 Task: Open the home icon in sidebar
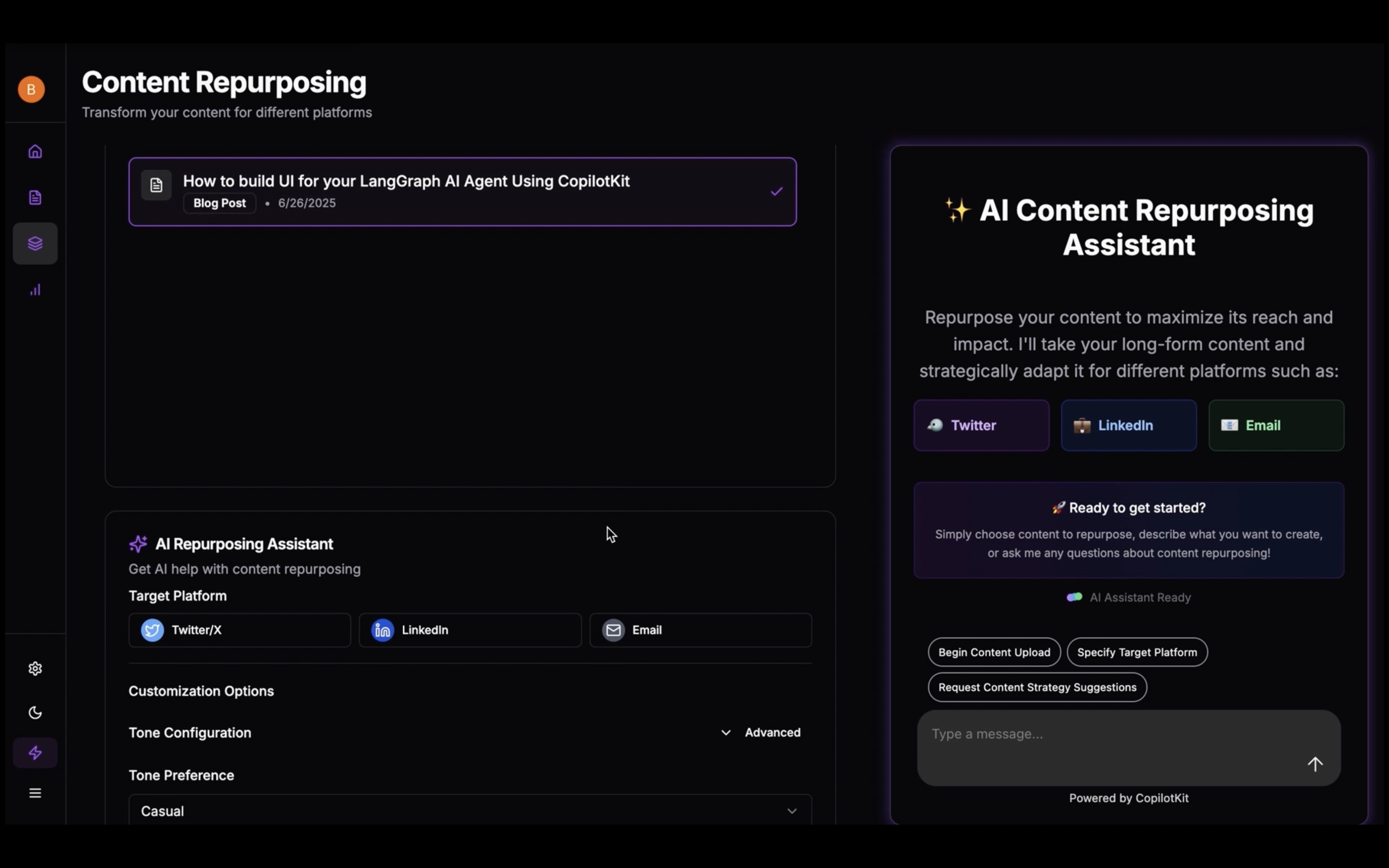click(35, 151)
